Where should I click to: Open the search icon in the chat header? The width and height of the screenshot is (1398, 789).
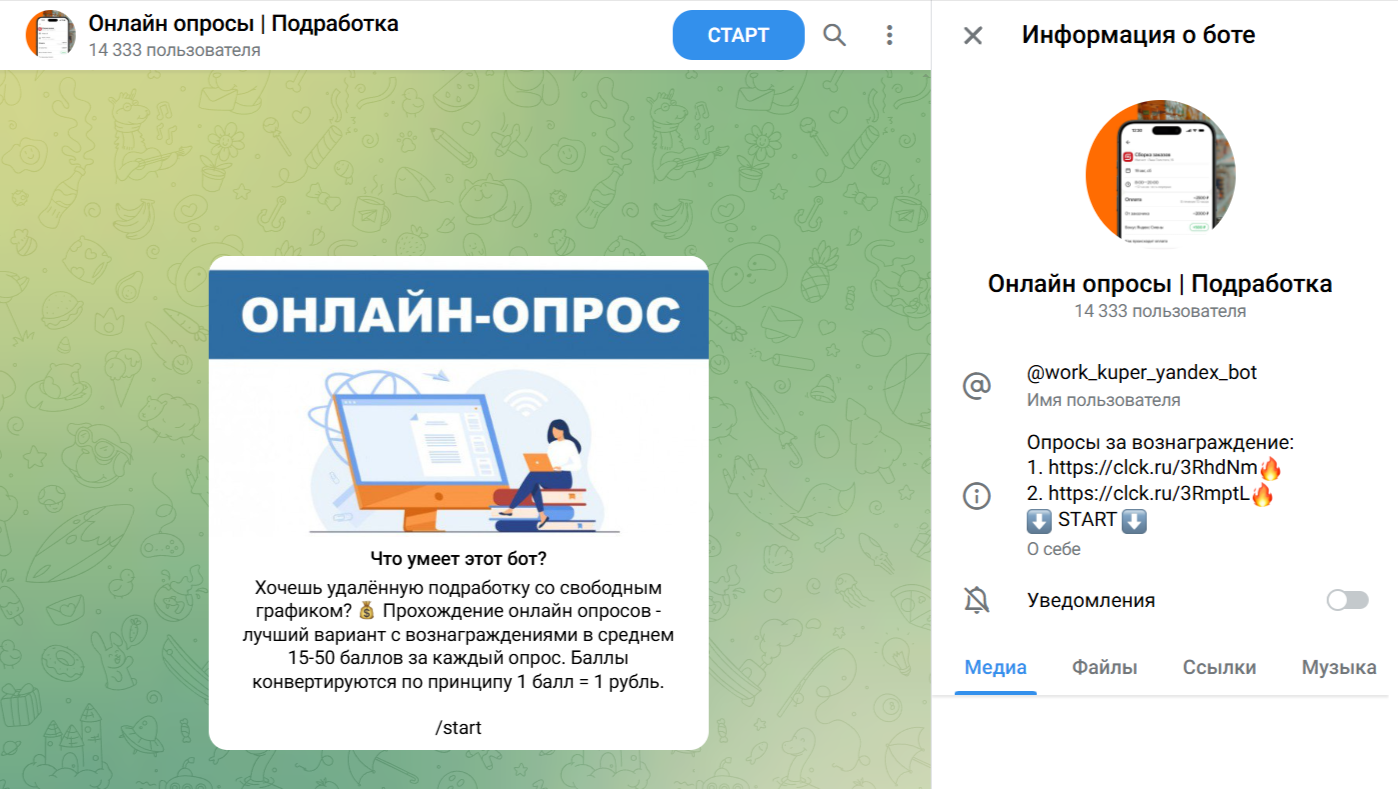click(834, 35)
